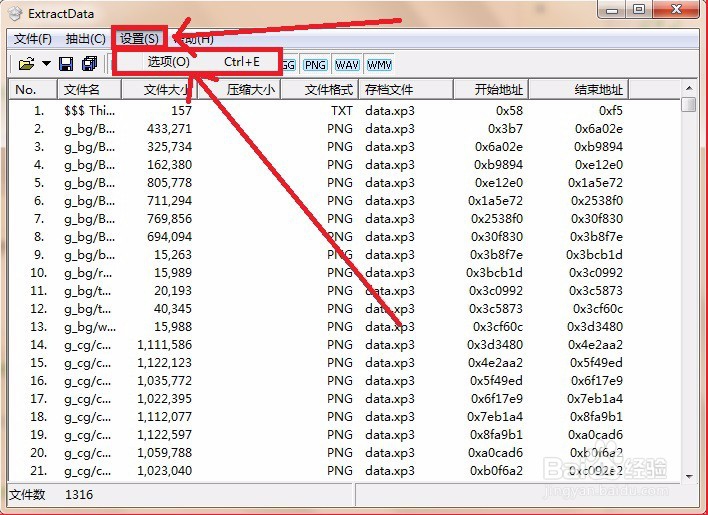The width and height of the screenshot is (708, 515).
Task: Open the 帮助(H) menu
Action: [x=193, y=39]
